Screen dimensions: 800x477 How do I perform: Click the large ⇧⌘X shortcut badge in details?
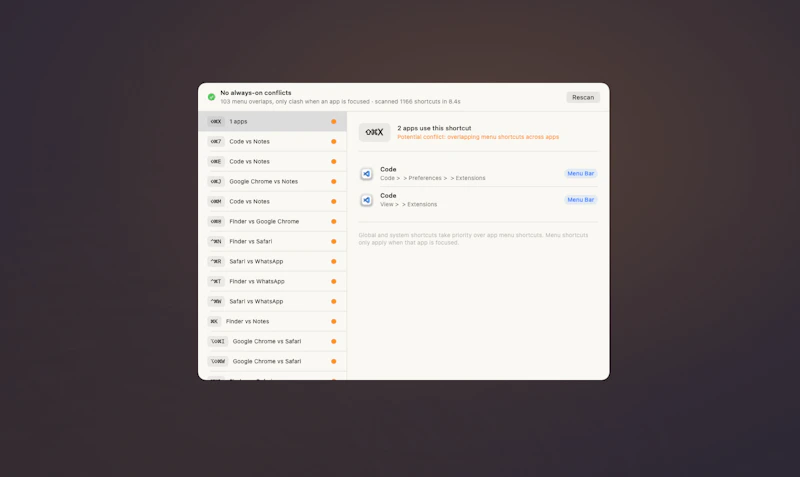coord(374,132)
